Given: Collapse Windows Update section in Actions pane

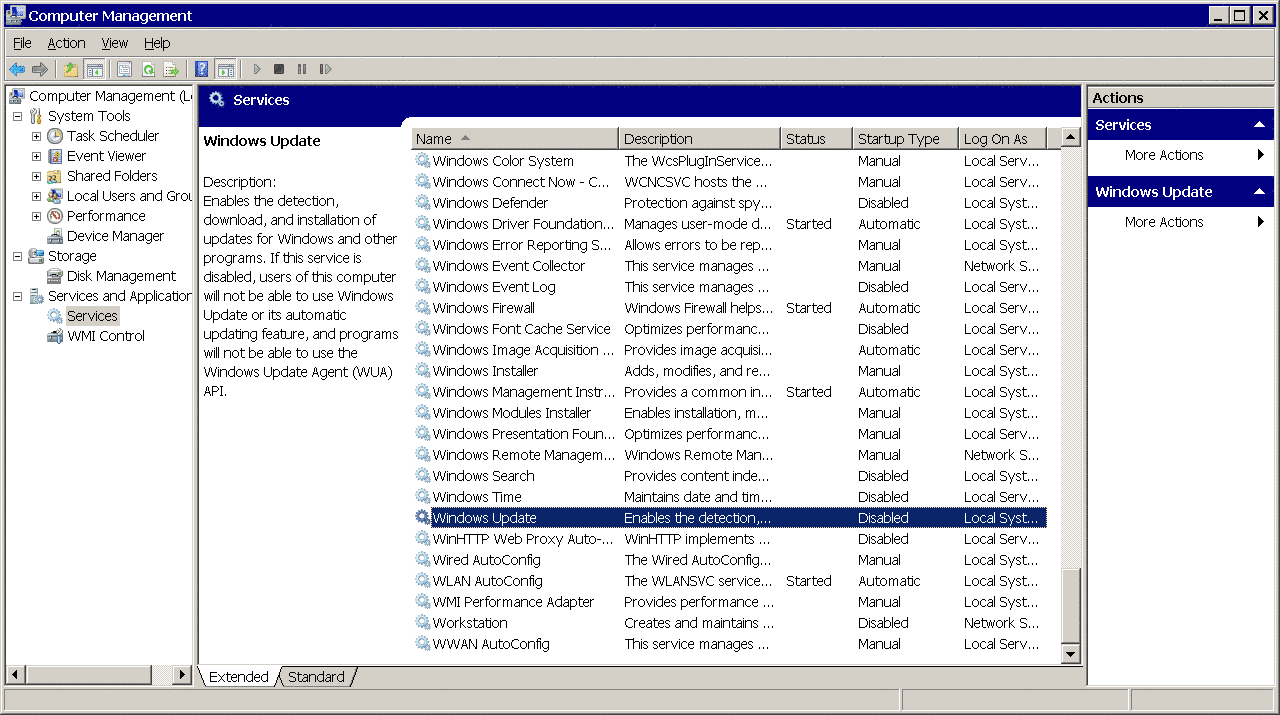Looking at the screenshot, I should (x=1259, y=192).
